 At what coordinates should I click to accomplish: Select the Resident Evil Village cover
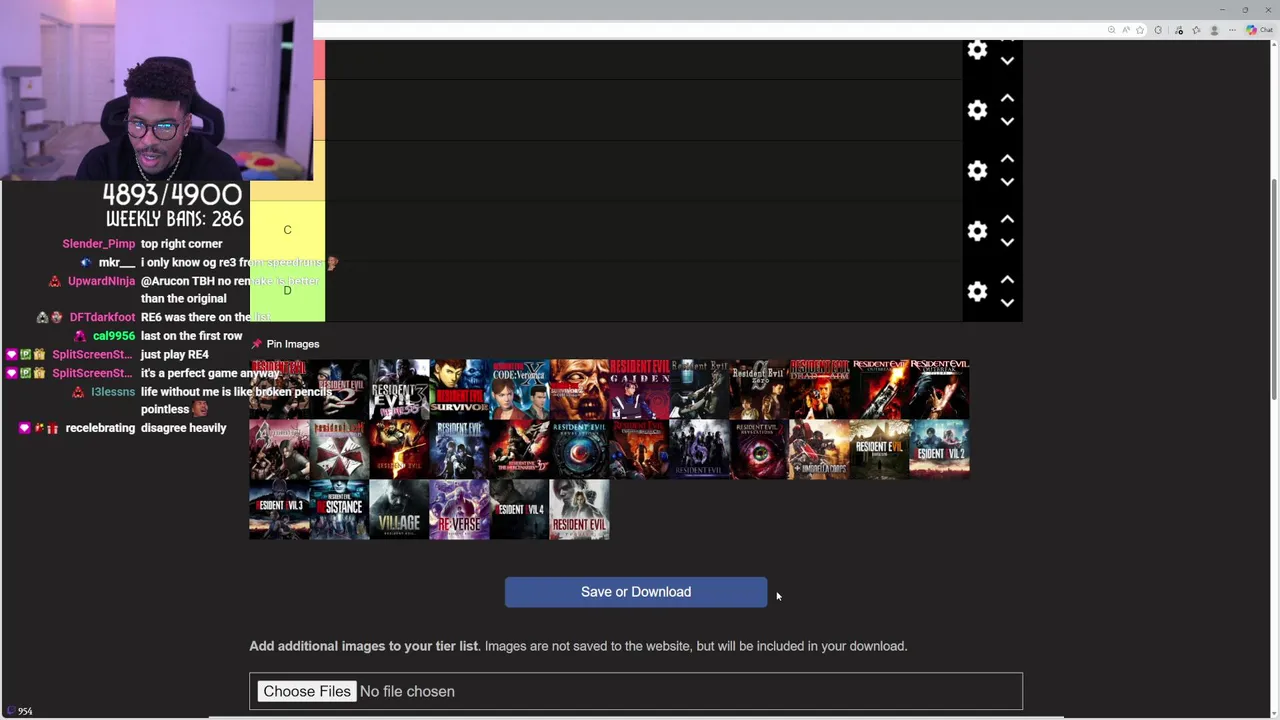(399, 509)
